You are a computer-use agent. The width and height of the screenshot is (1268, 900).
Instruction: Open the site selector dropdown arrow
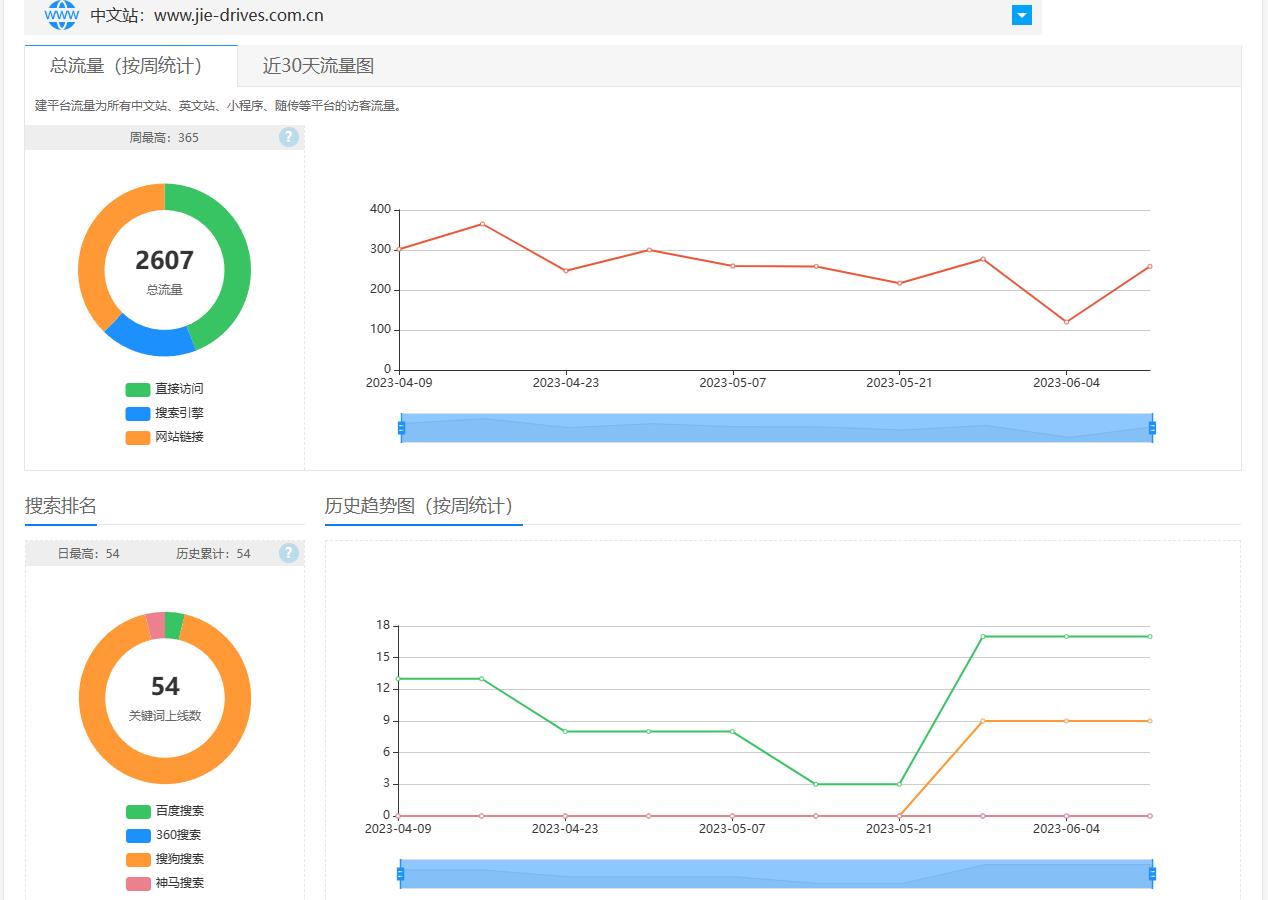click(1021, 15)
